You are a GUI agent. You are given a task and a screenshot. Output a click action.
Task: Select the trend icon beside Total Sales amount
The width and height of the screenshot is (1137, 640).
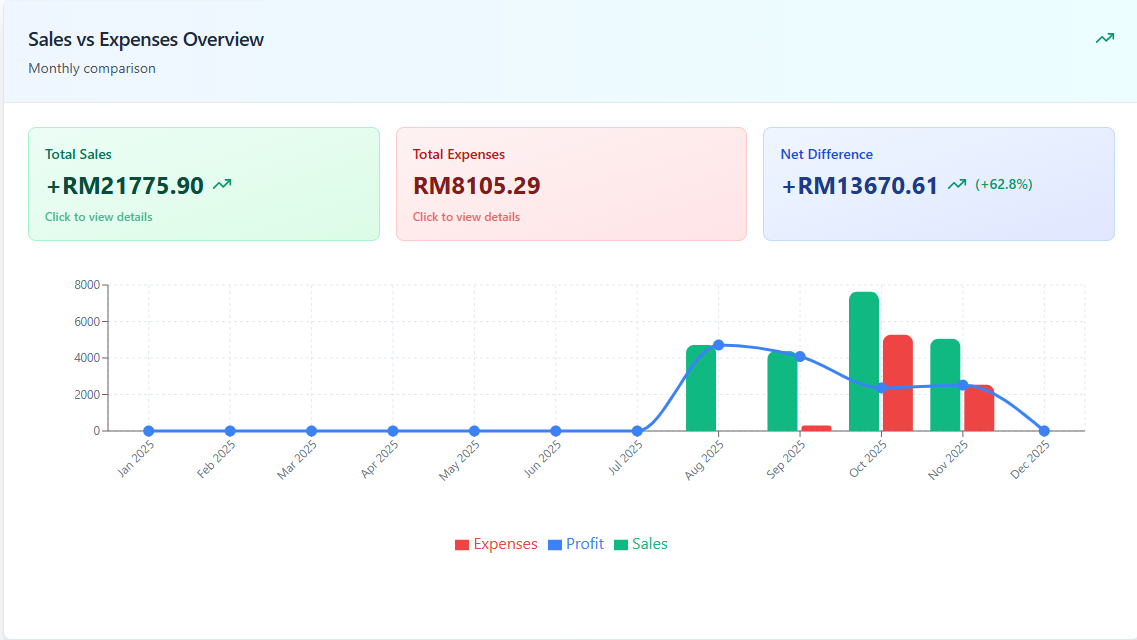point(222,184)
